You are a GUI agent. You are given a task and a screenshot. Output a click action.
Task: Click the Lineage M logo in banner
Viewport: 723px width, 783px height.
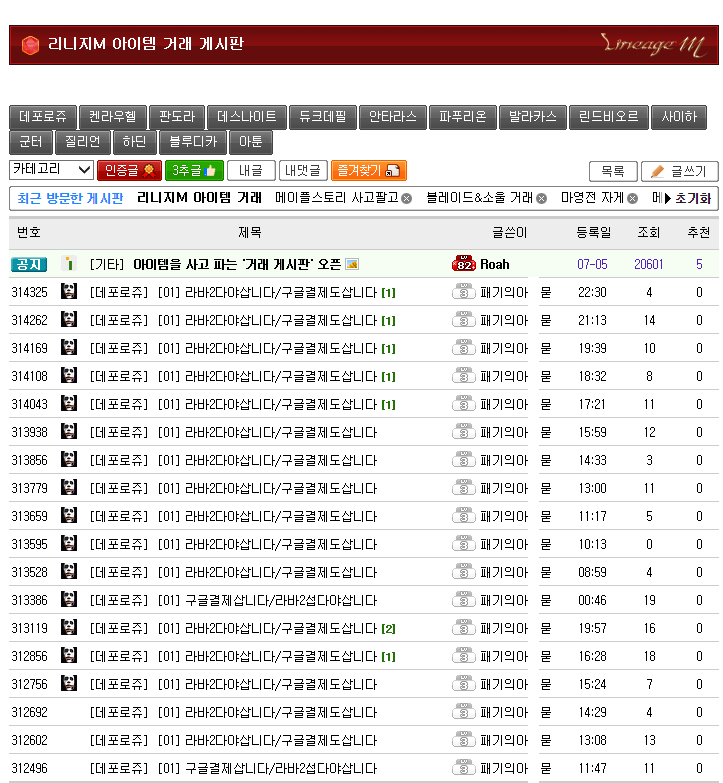[x=654, y=45]
